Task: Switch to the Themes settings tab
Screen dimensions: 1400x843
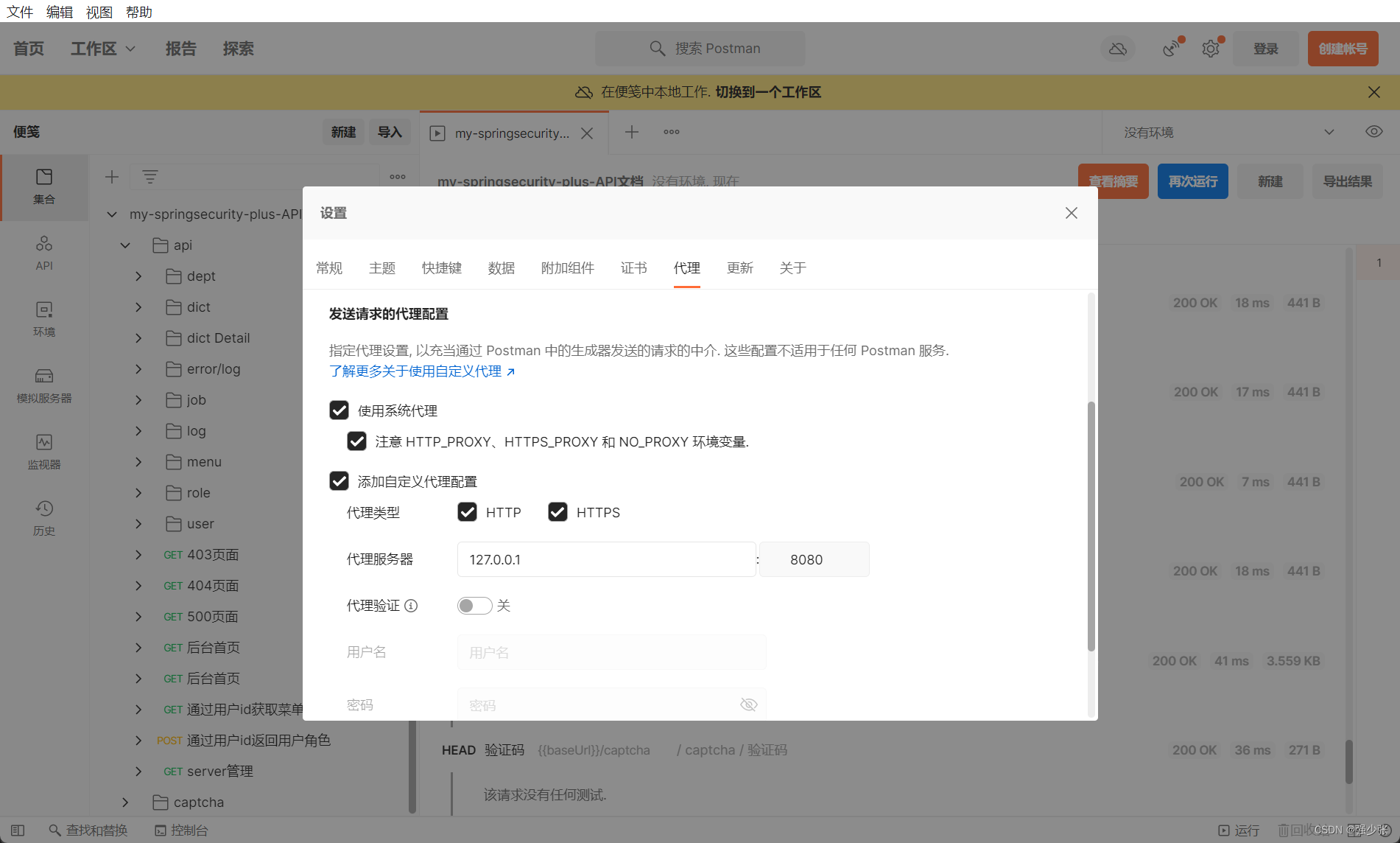Action: [x=382, y=268]
